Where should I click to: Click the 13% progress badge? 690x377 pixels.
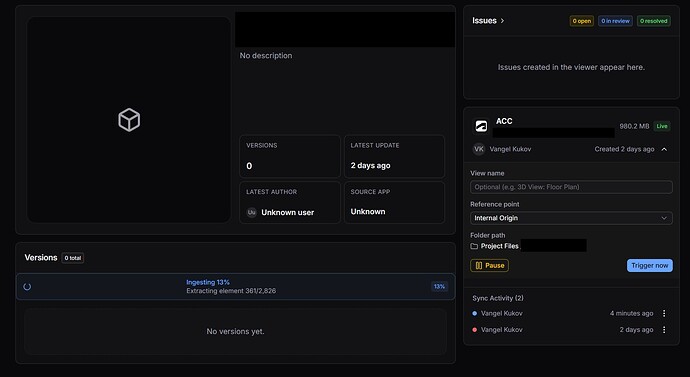(439, 286)
